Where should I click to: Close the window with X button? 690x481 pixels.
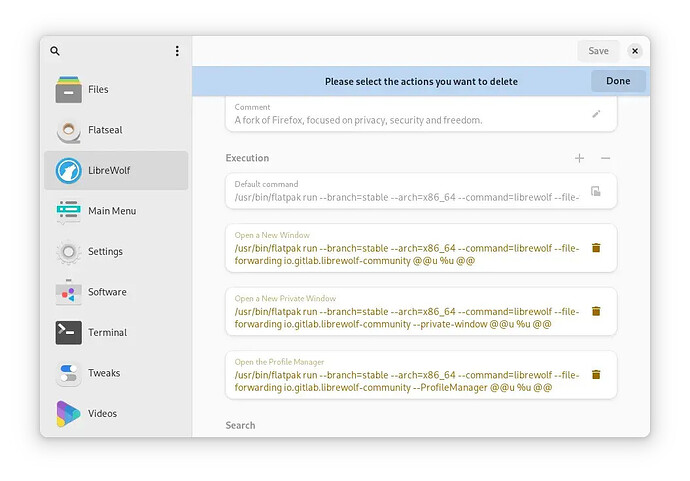(635, 51)
